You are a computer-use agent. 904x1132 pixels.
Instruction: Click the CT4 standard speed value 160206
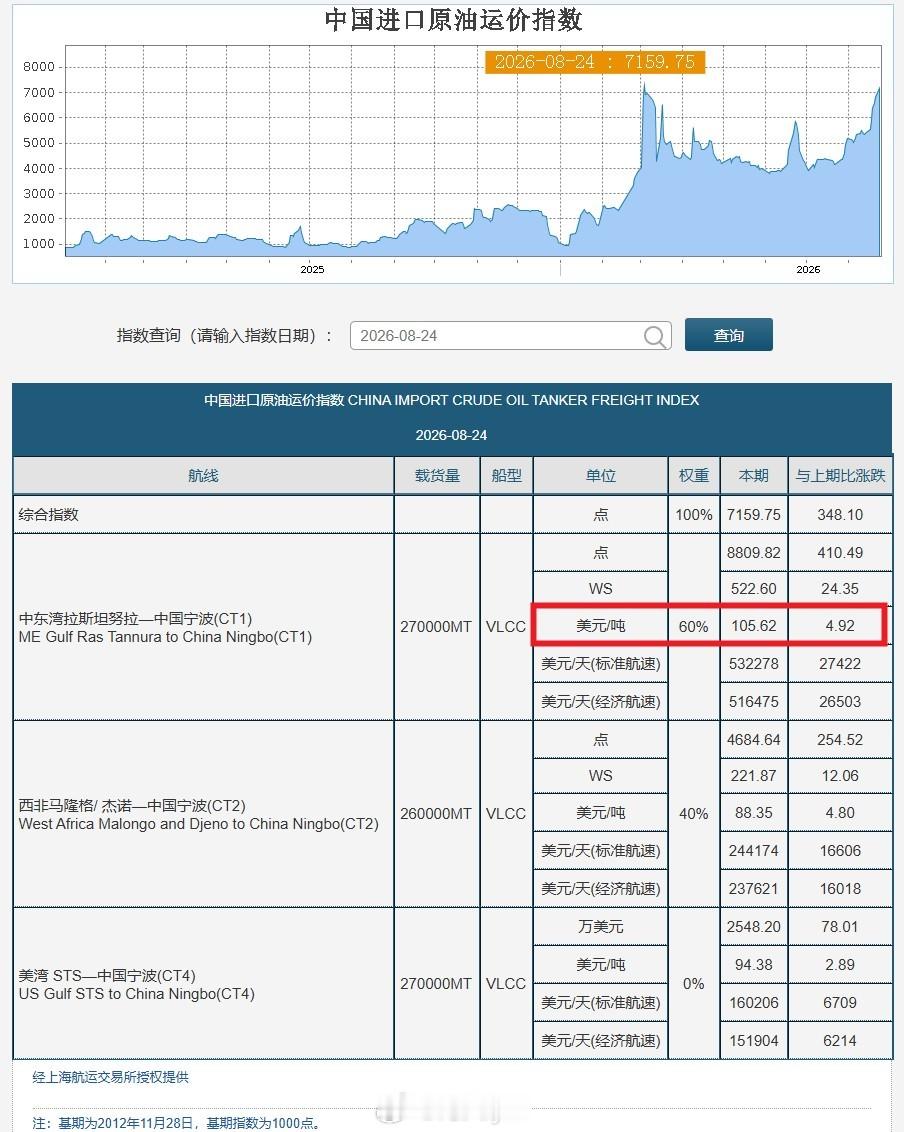click(754, 1003)
